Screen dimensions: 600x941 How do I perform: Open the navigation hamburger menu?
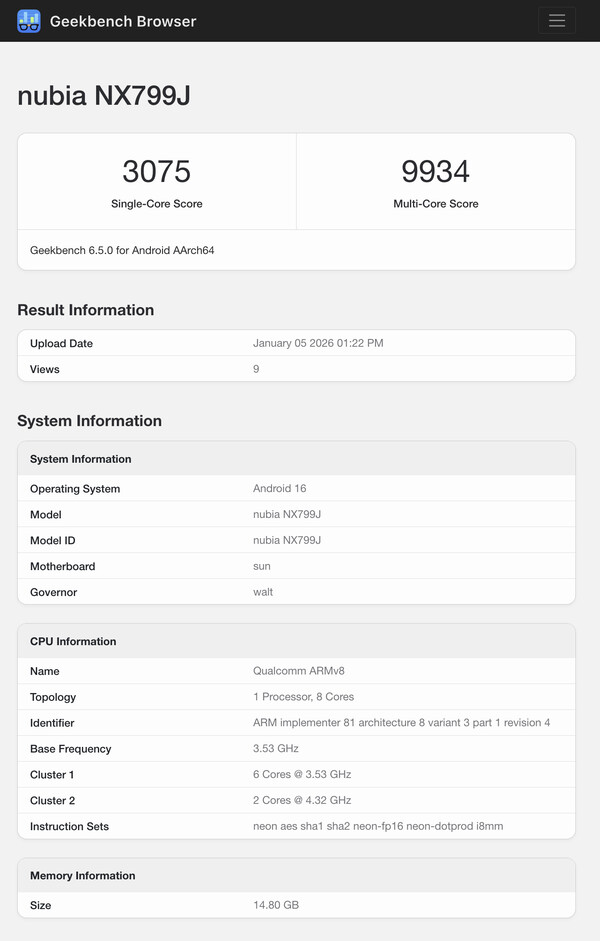556,20
